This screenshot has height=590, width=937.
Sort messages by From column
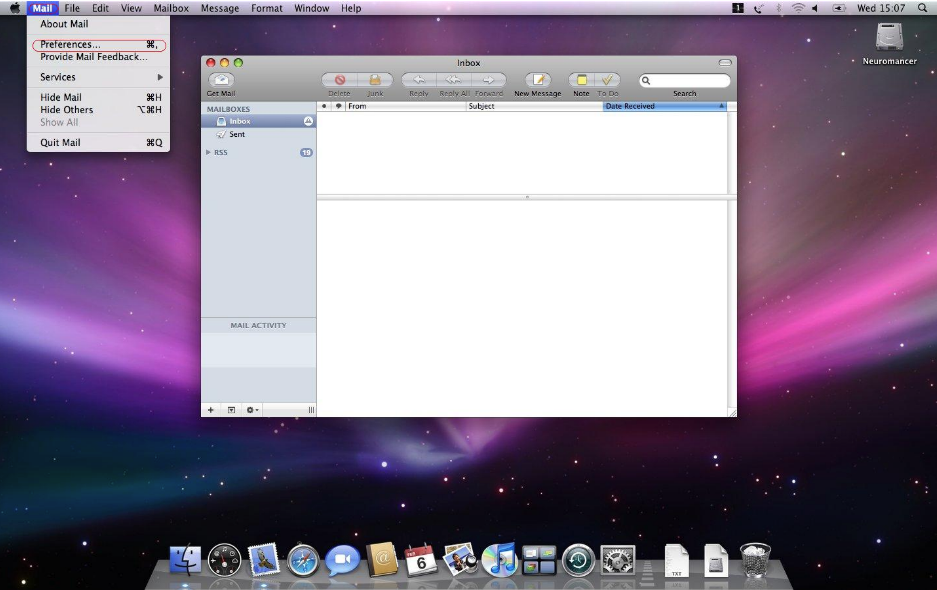coord(406,106)
